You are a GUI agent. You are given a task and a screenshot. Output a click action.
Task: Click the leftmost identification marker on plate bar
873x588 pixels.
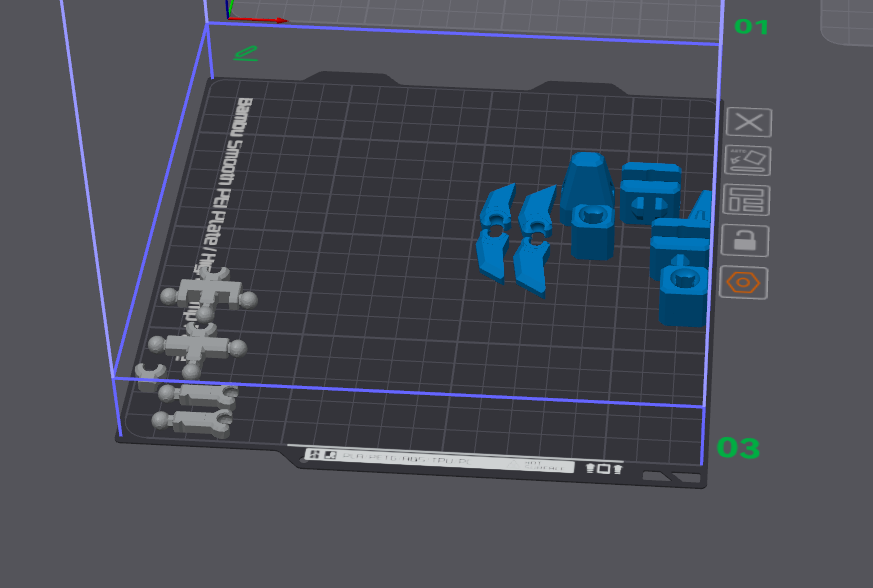coord(313,455)
